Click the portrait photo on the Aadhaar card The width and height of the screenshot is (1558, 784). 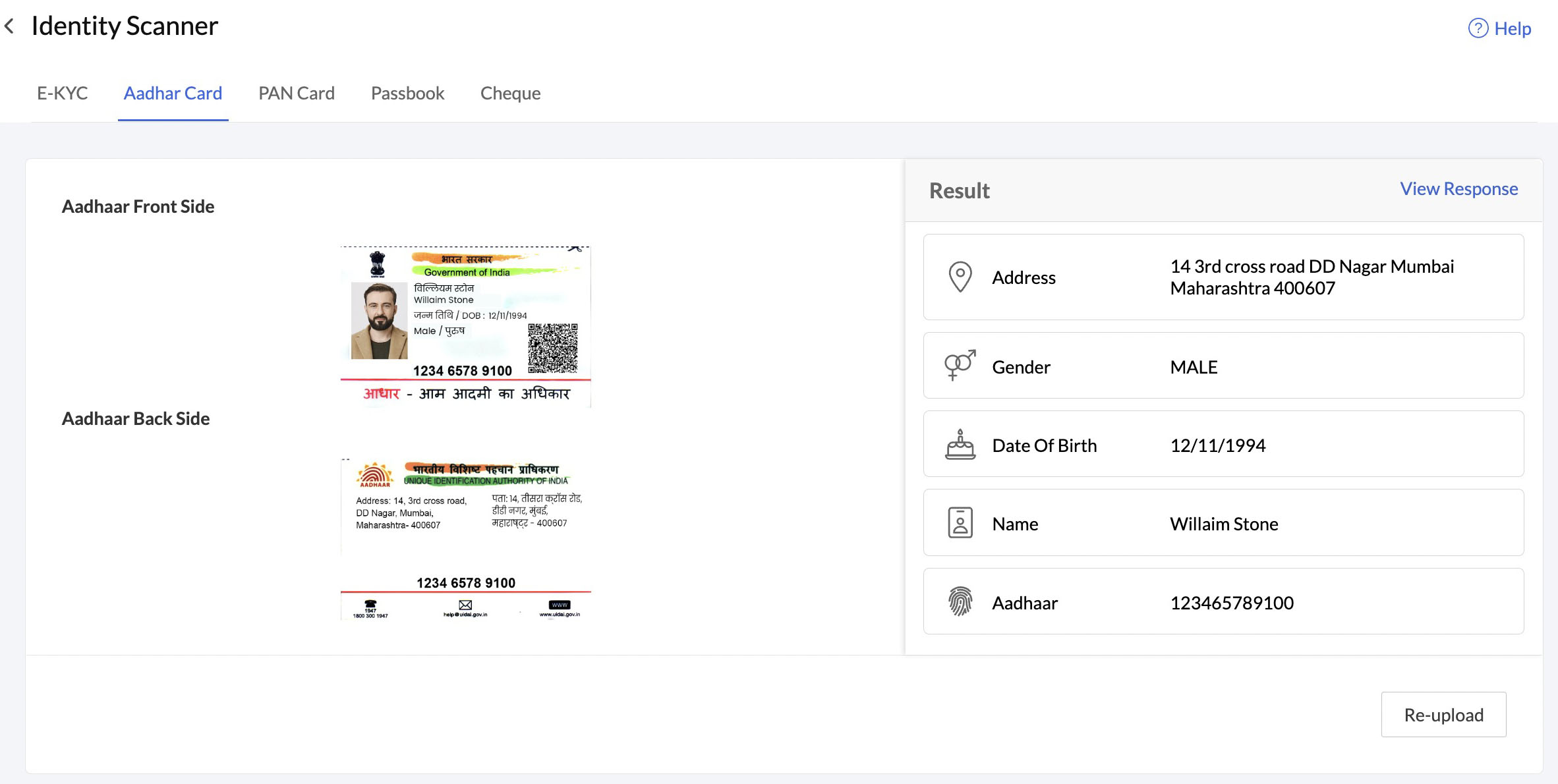coord(379,321)
